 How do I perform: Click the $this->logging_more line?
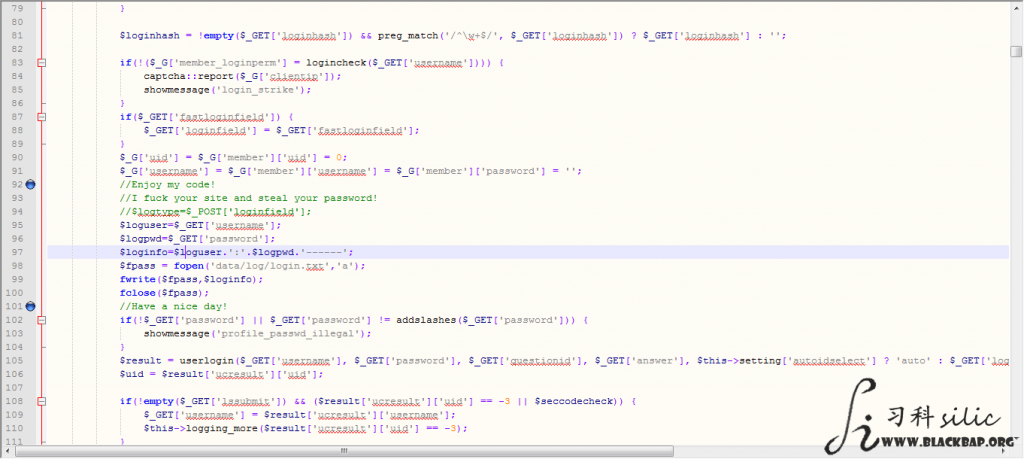point(306,428)
